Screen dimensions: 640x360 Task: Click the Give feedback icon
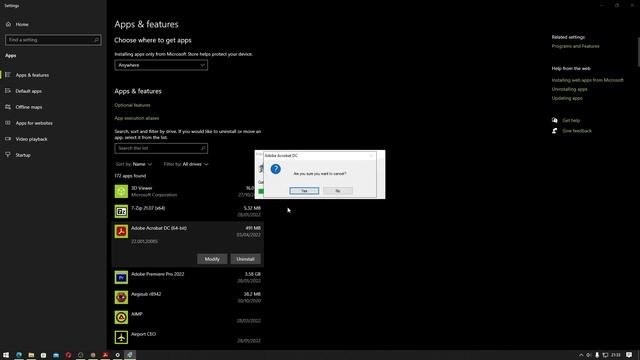coord(555,131)
